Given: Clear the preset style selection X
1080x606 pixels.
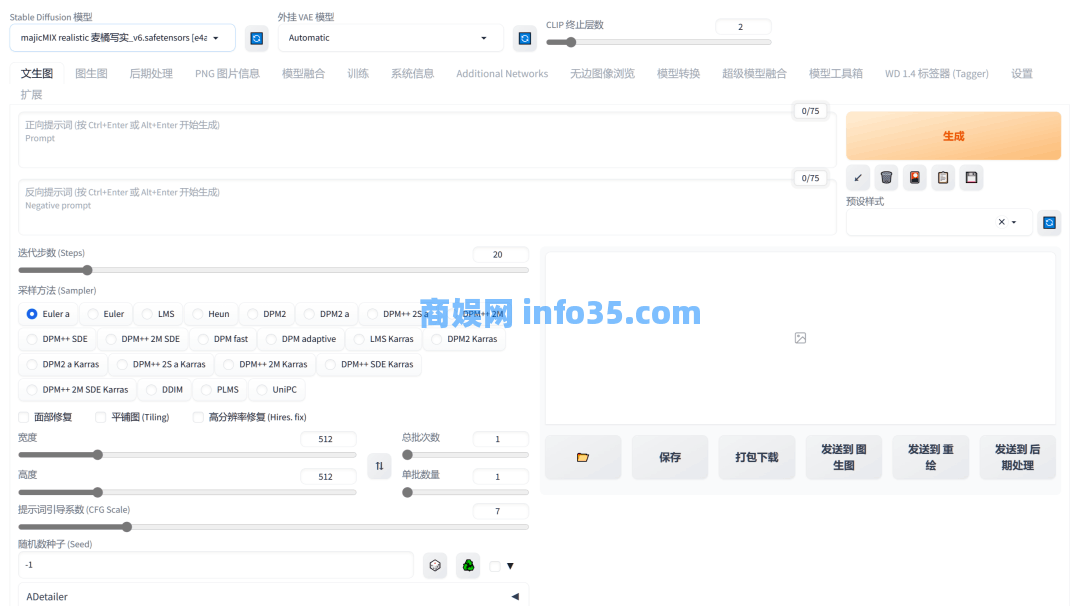Looking at the screenshot, I should [x=1001, y=222].
